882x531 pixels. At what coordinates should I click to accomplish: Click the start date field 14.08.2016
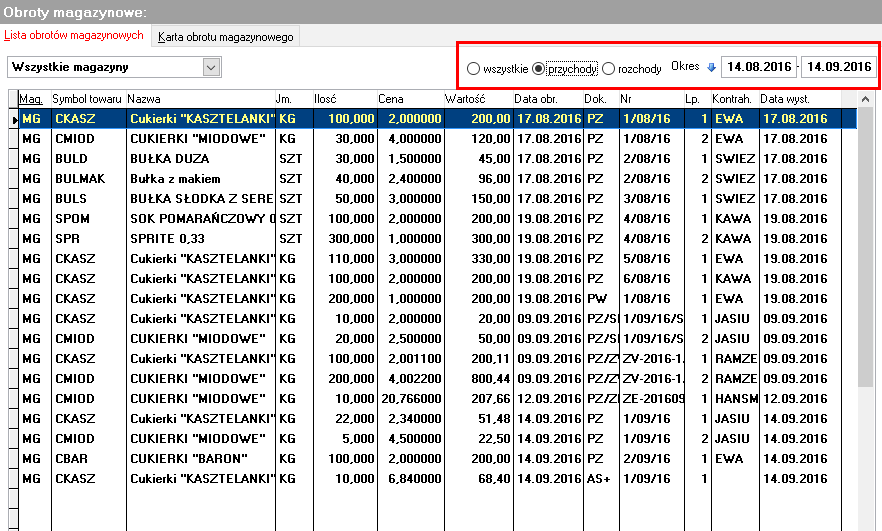[759, 67]
